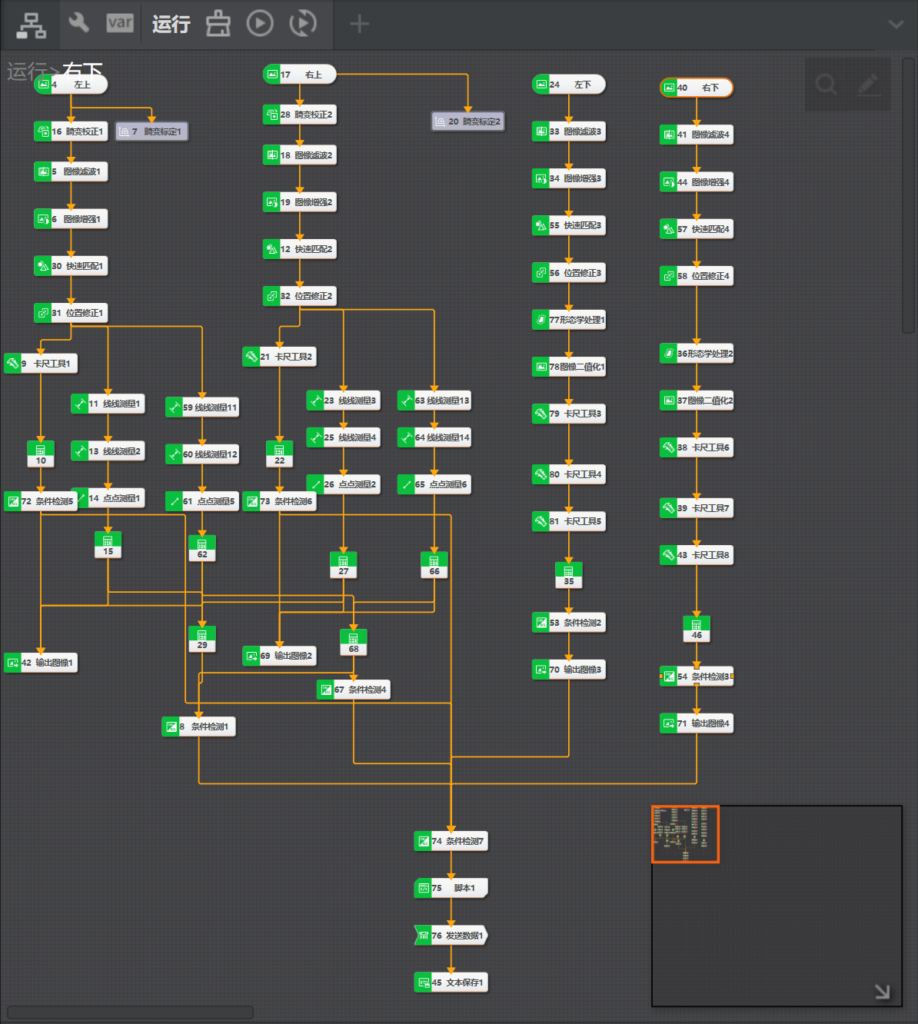The width and height of the screenshot is (918, 1024).
Task: Select node 17 右上 image source
Action: pos(300,74)
